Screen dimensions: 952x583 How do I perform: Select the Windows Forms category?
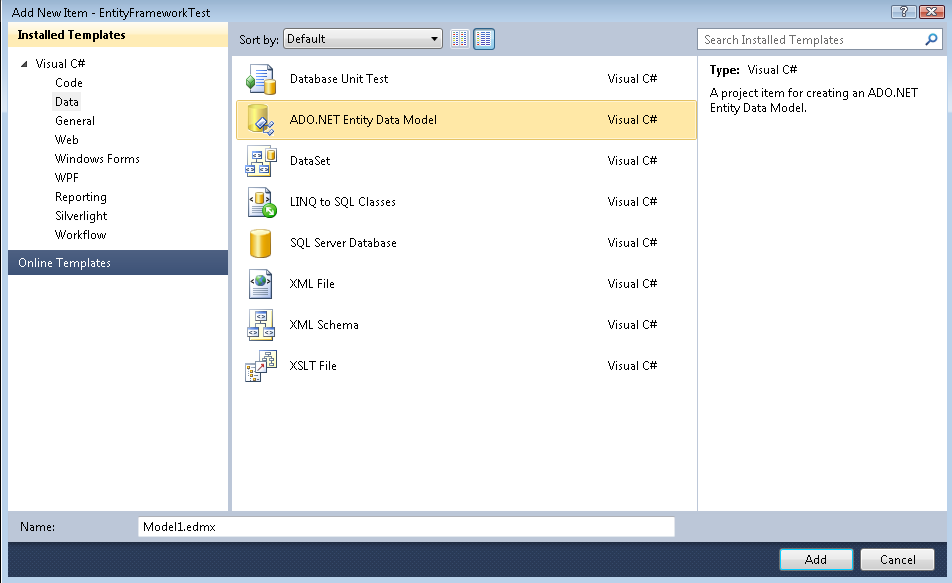(x=97, y=159)
